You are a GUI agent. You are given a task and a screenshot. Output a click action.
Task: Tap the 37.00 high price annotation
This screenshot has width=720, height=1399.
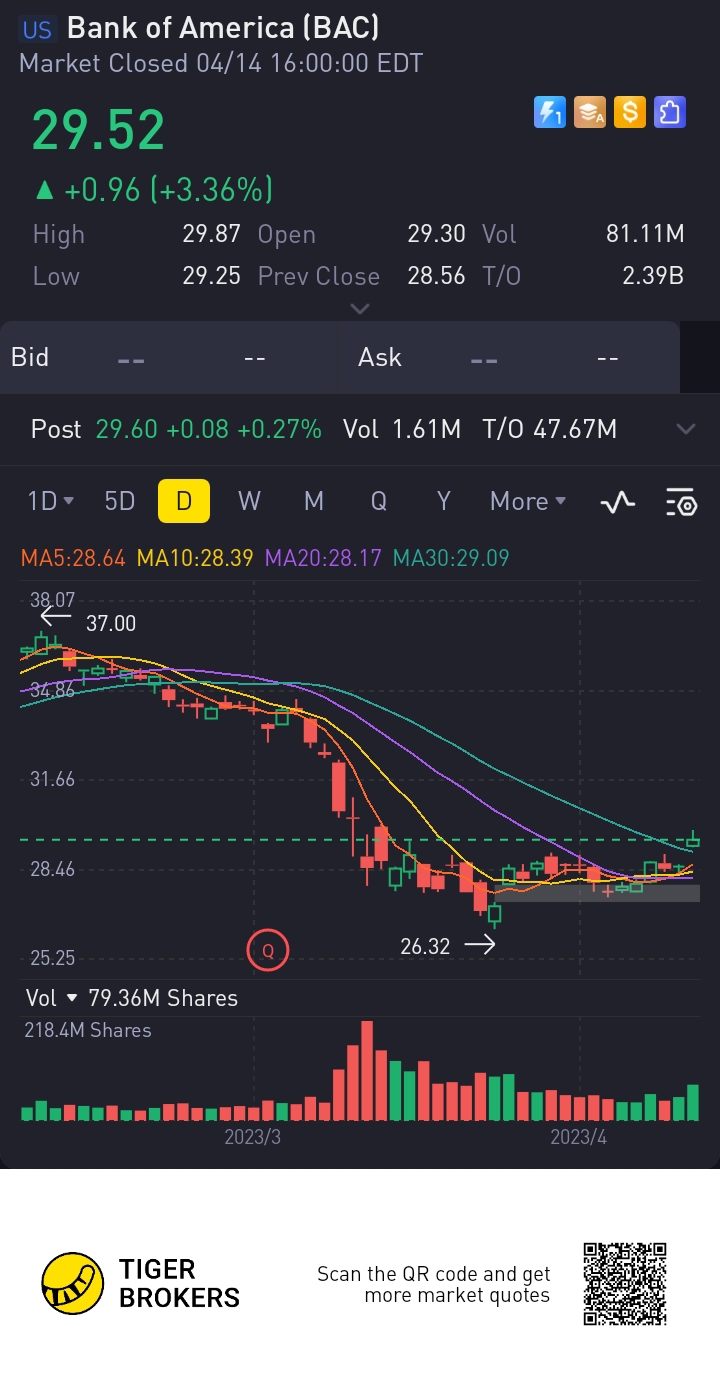[111, 623]
